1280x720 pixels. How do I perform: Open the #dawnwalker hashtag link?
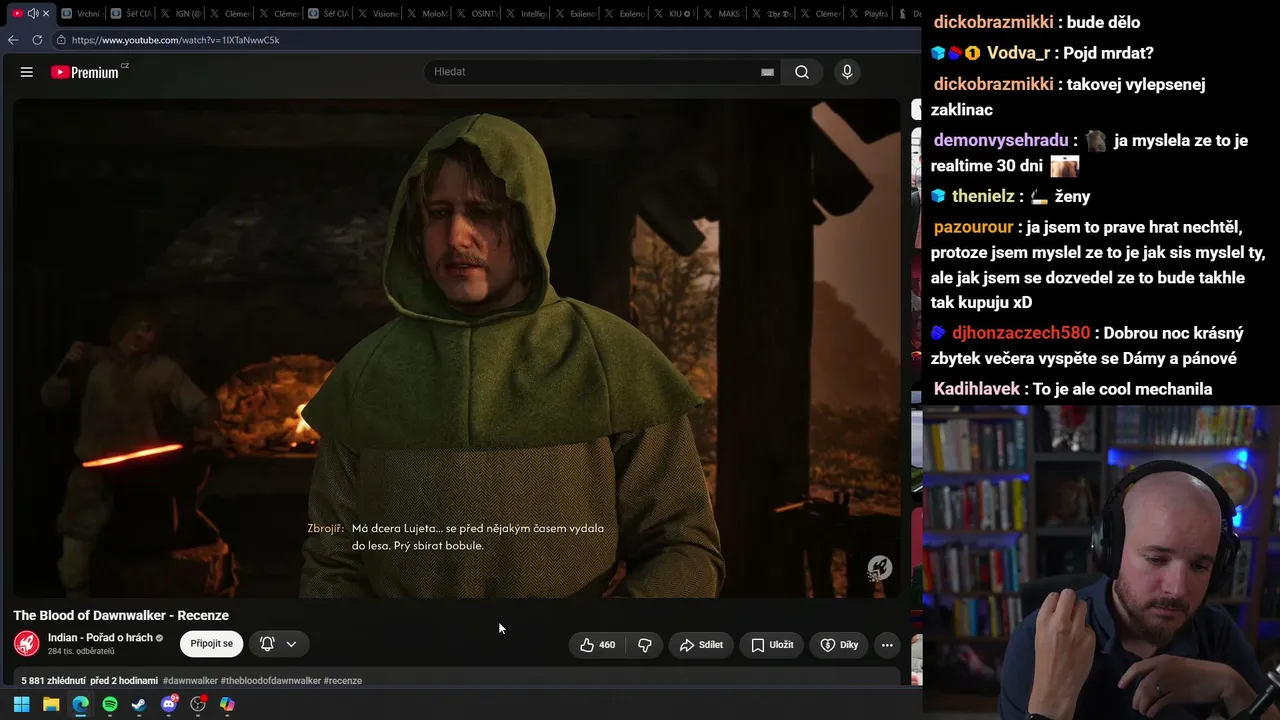[x=191, y=681]
